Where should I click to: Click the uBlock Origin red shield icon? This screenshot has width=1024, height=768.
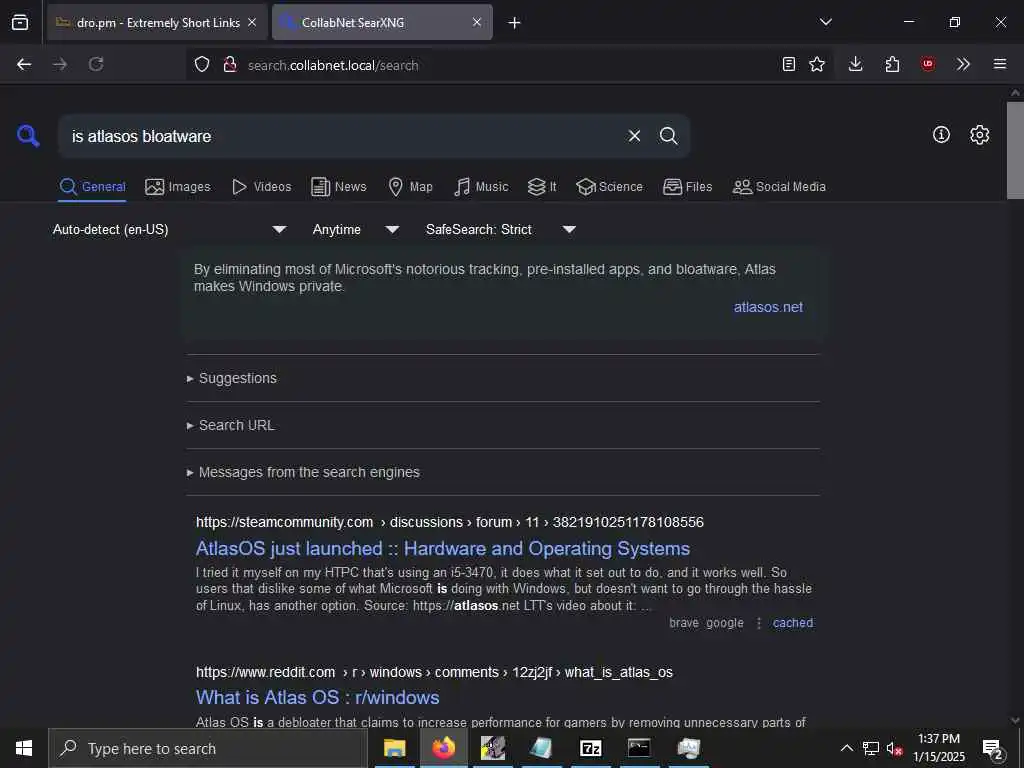point(927,64)
